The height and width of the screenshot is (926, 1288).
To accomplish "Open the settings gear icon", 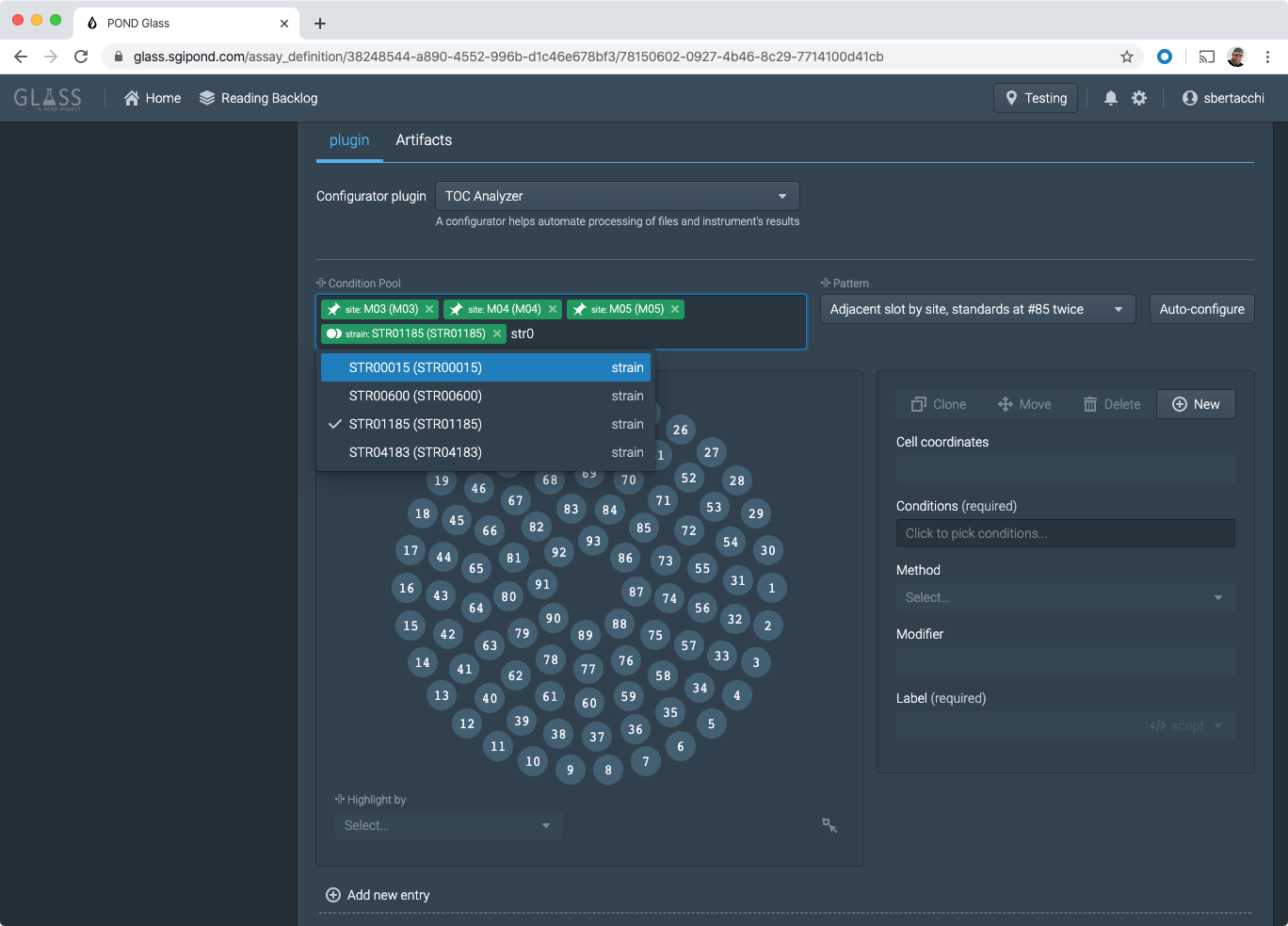I will tap(1139, 97).
